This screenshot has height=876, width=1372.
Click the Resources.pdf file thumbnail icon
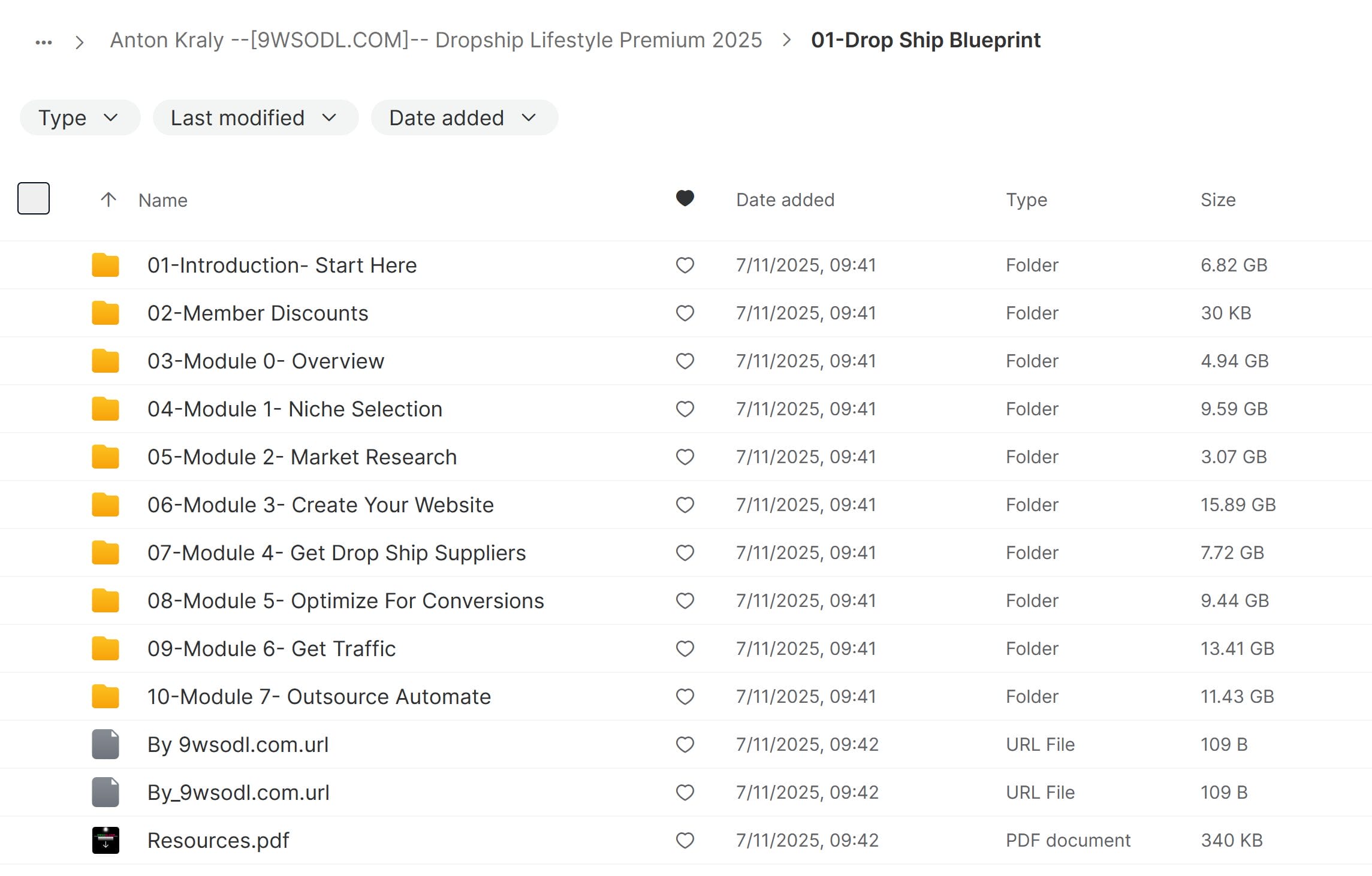tap(105, 840)
